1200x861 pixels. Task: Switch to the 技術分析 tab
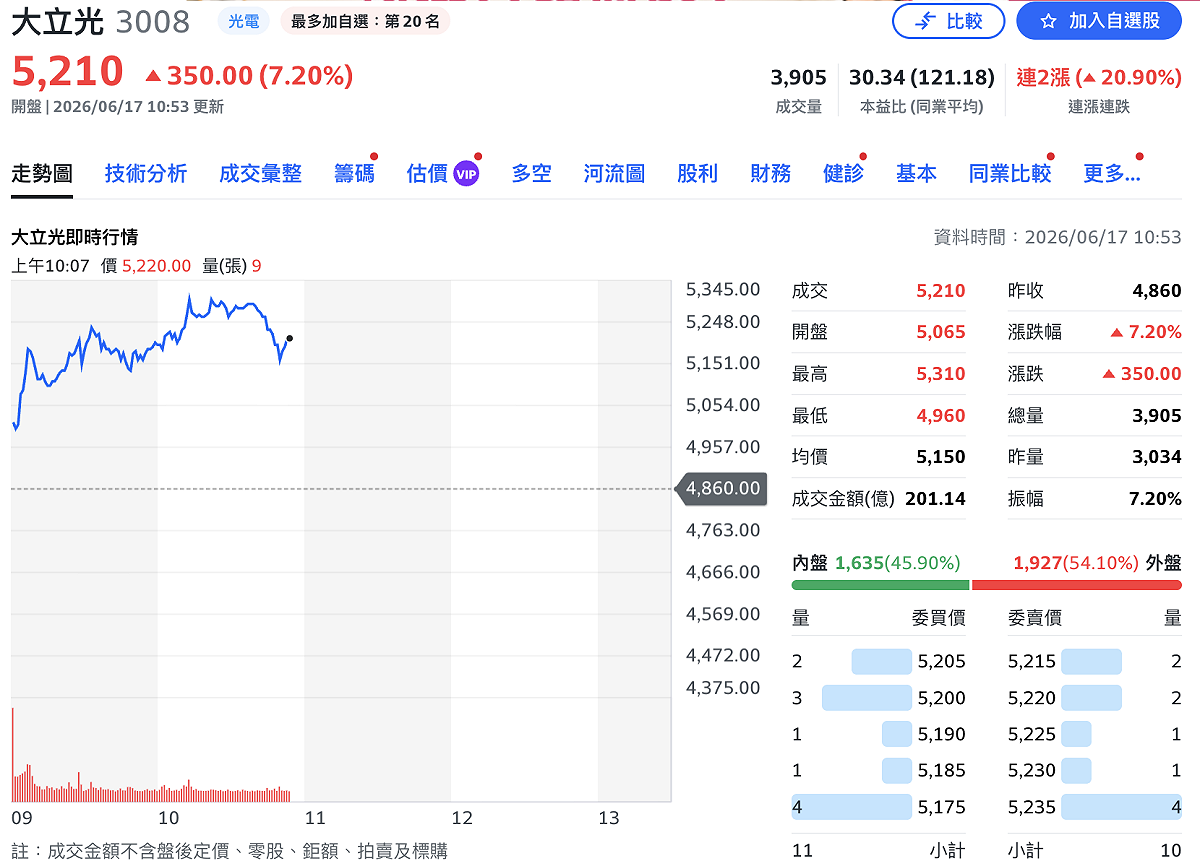[146, 174]
